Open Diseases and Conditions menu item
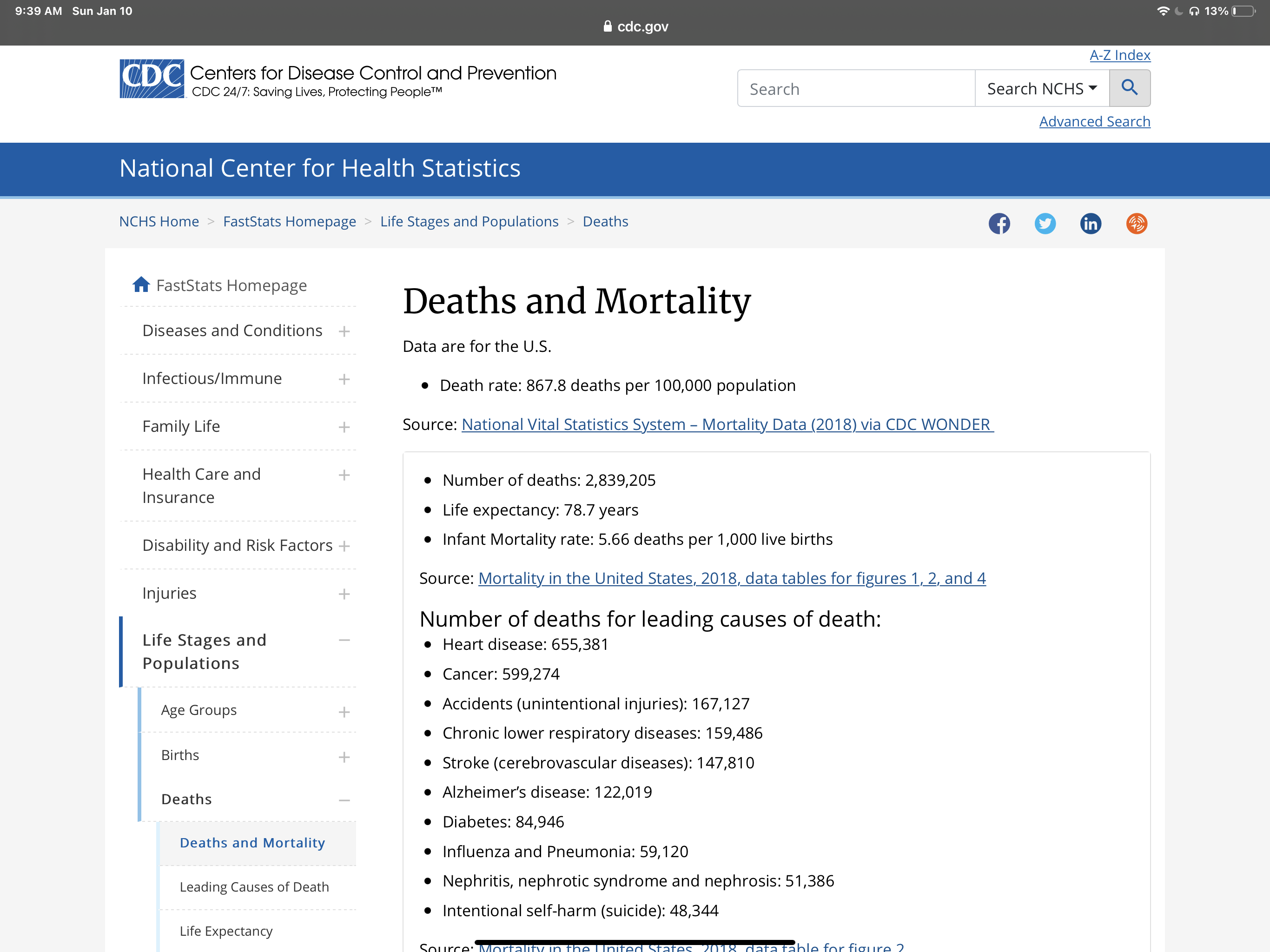Screen dimensions: 1270x952 [232, 331]
